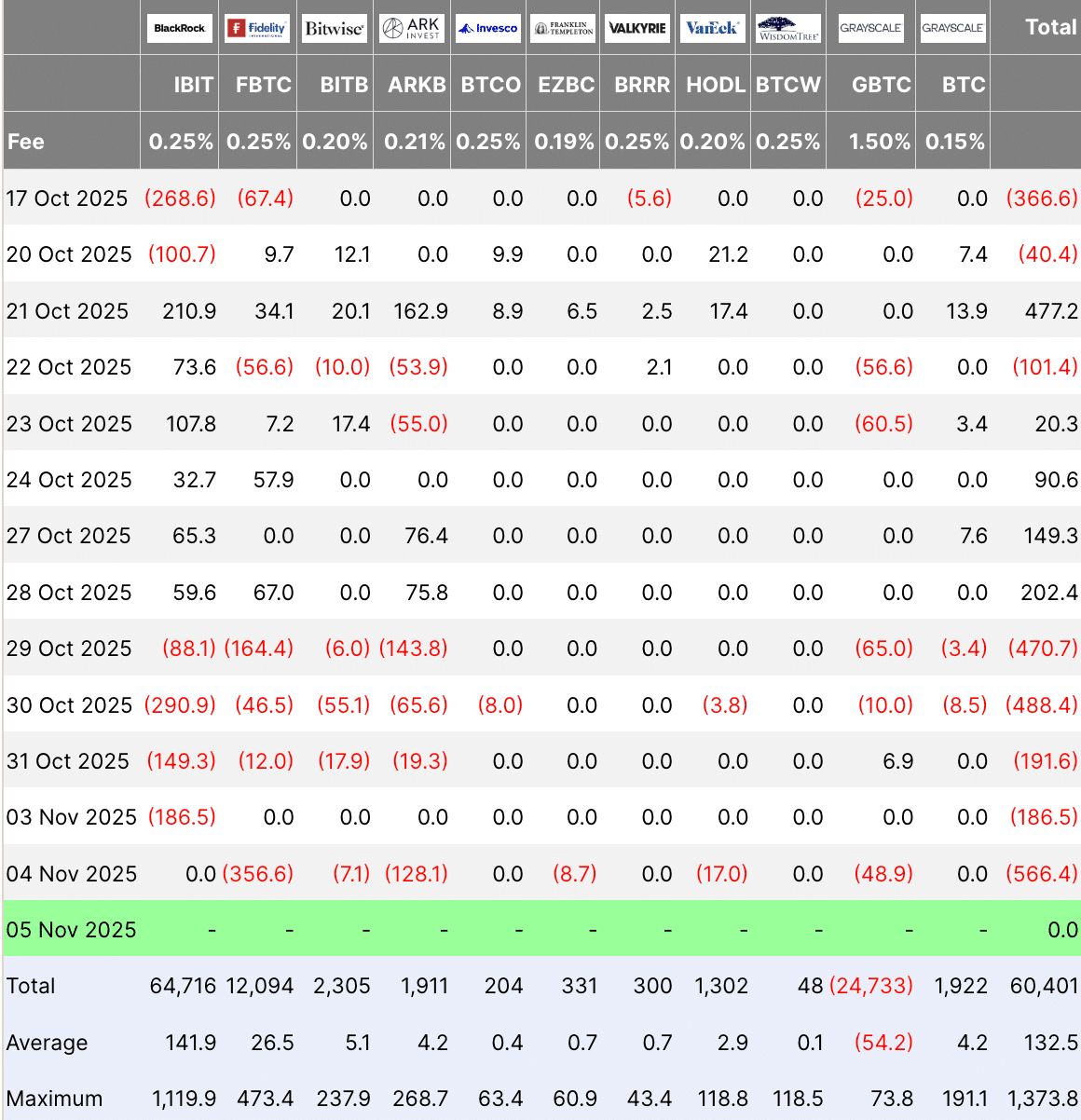The height and width of the screenshot is (1120, 1081).
Task: Select the Bitwise logo
Action: (335, 28)
